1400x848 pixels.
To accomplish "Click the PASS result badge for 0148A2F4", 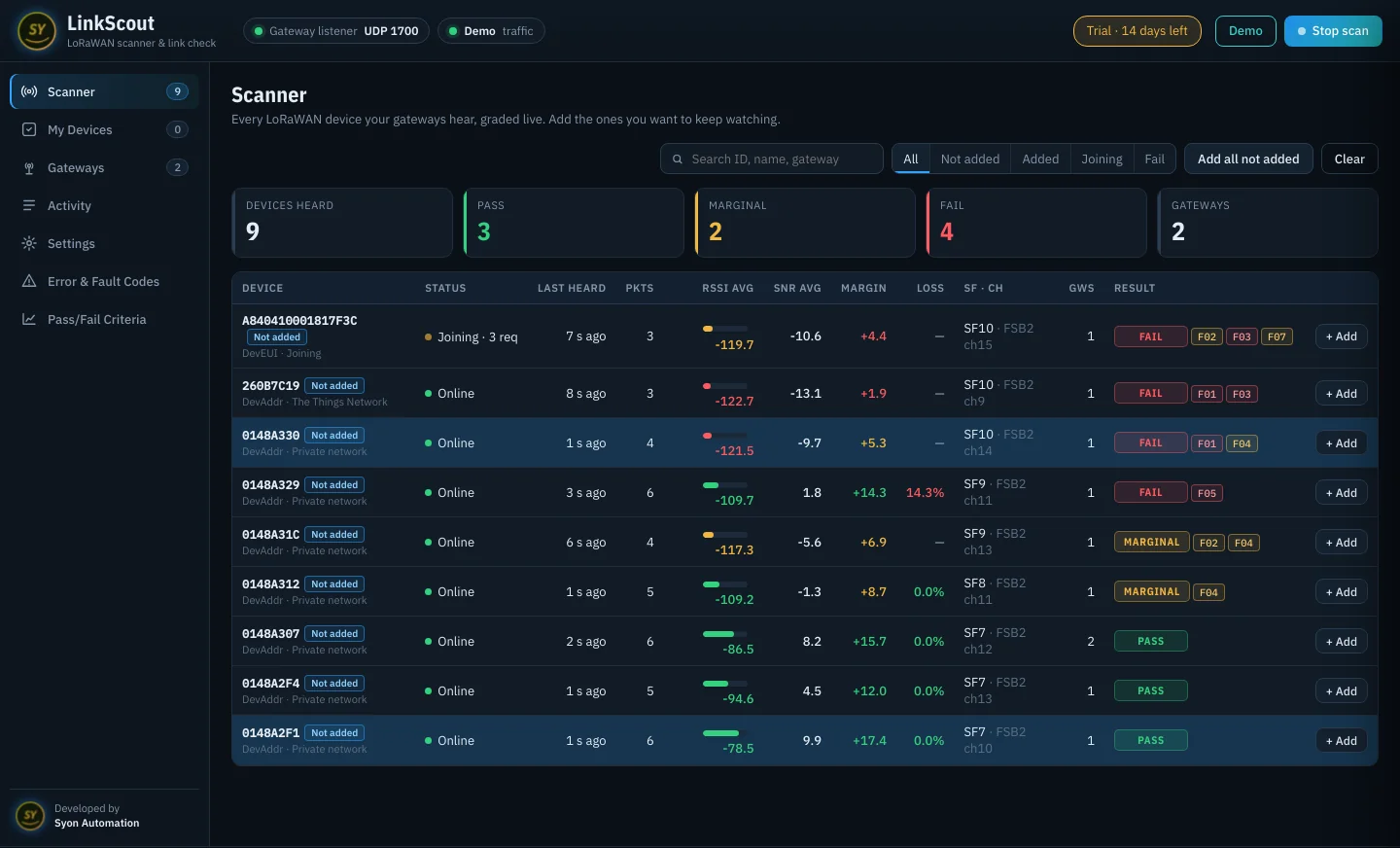I will (1151, 691).
